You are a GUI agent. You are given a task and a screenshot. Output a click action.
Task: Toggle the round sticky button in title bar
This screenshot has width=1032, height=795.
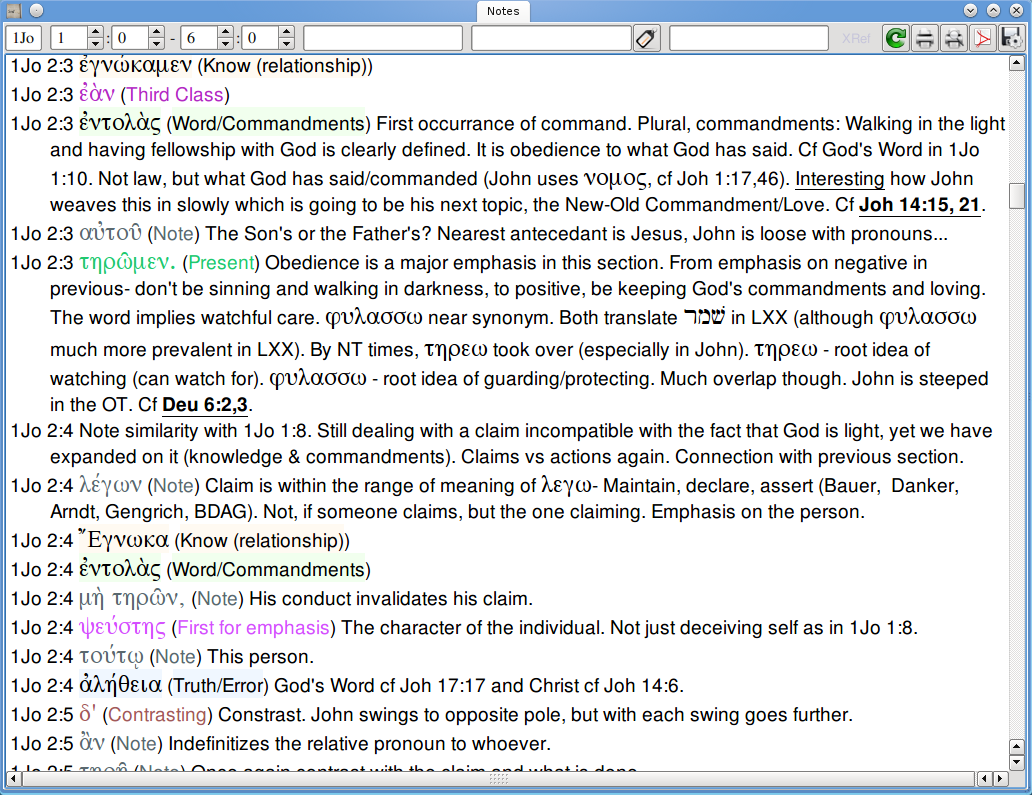[x=37, y=11]
